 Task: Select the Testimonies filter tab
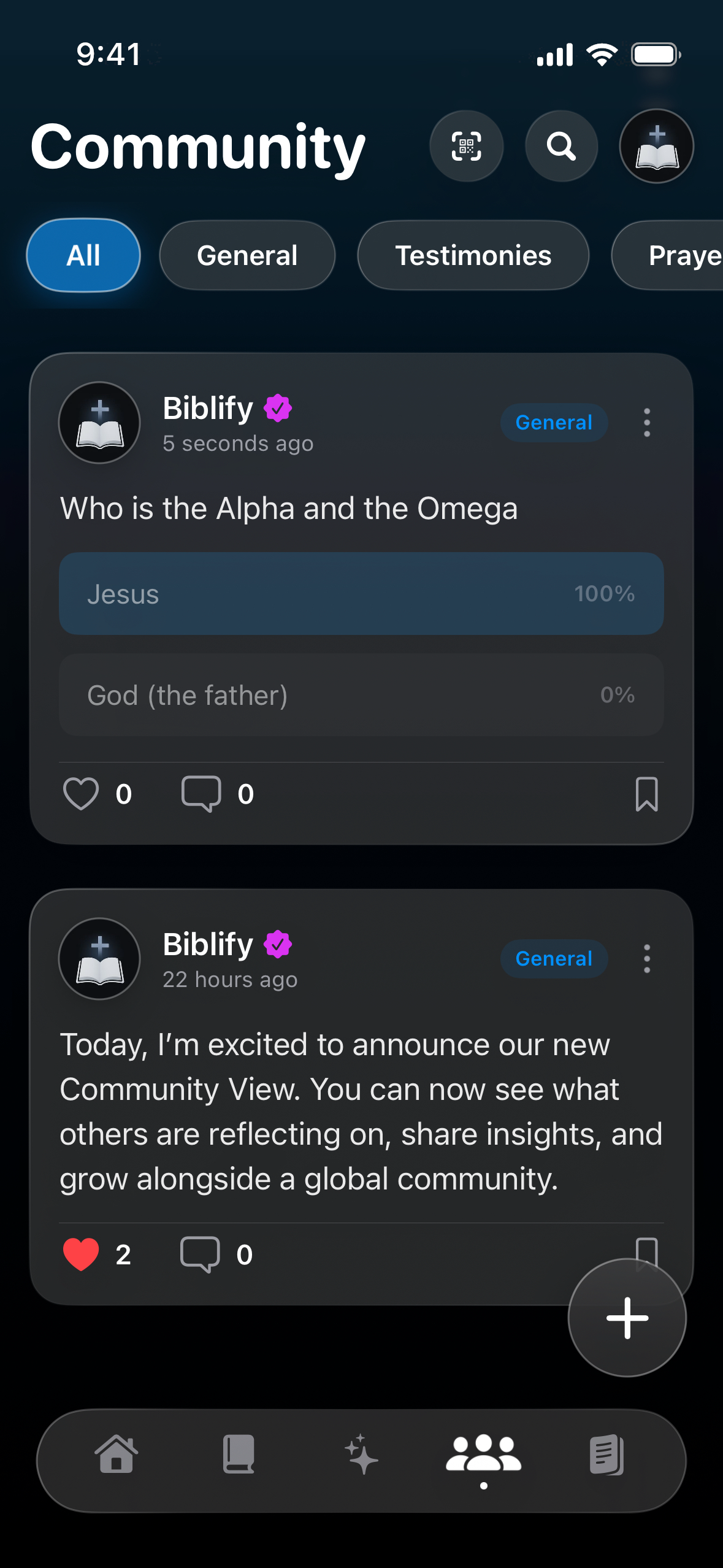(473, 255)
